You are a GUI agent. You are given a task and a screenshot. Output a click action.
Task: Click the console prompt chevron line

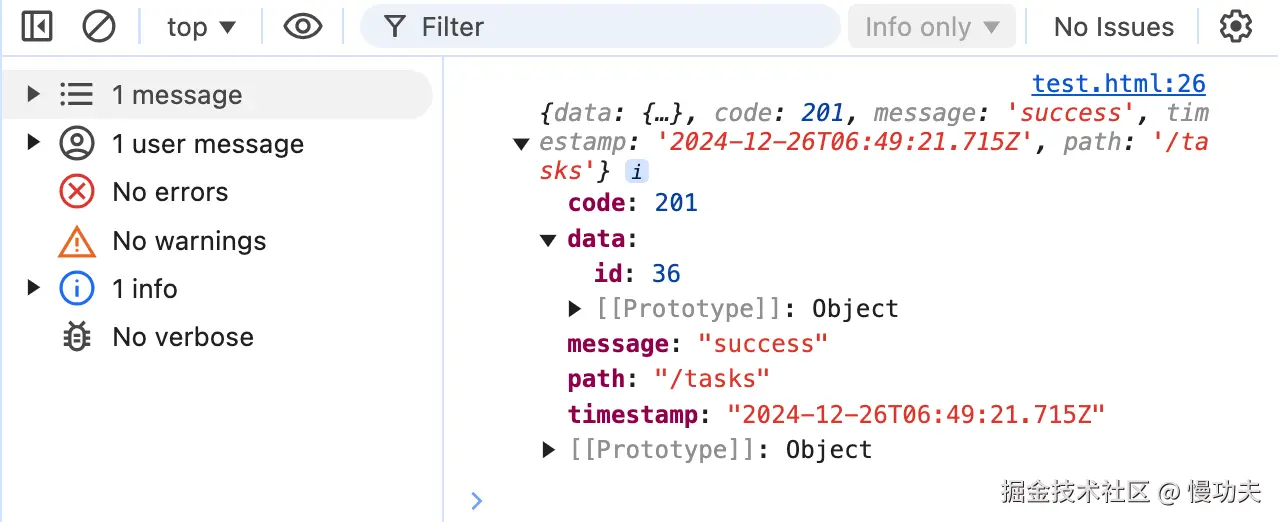[800, 500]
